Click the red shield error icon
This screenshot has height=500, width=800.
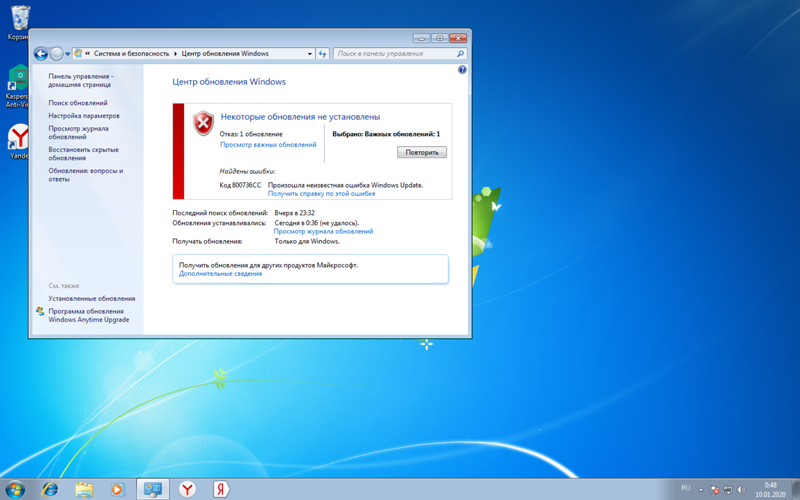pyautogui.click(x=203, y=123)
